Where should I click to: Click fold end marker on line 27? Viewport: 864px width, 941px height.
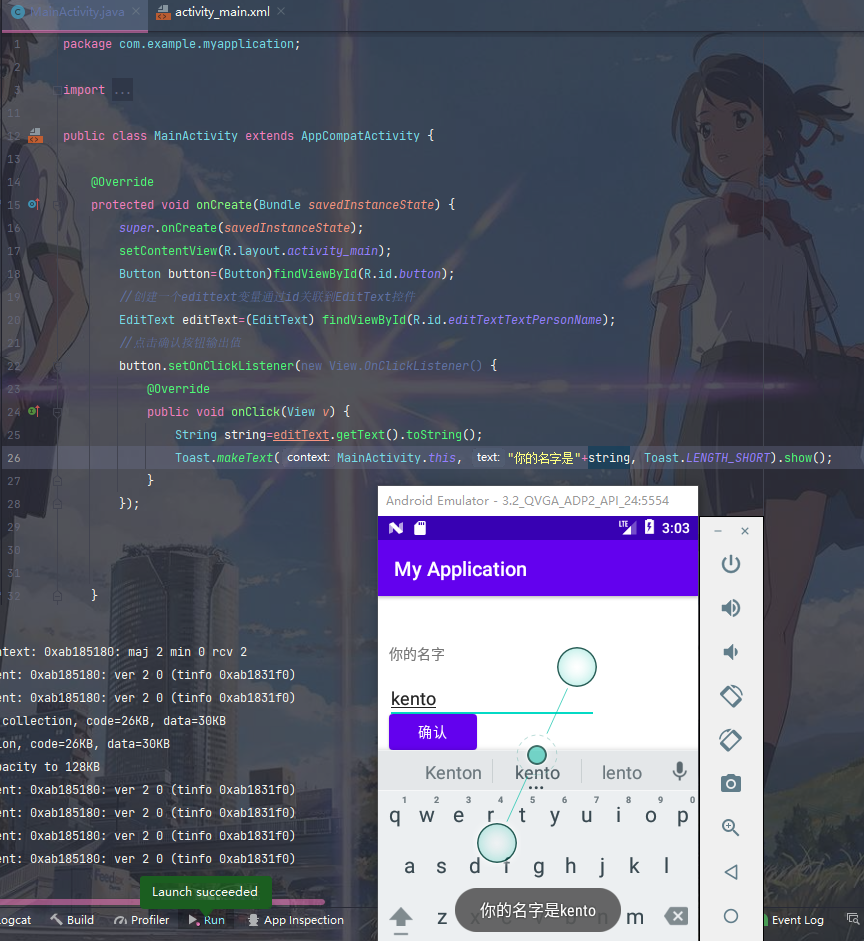point(57,481)
